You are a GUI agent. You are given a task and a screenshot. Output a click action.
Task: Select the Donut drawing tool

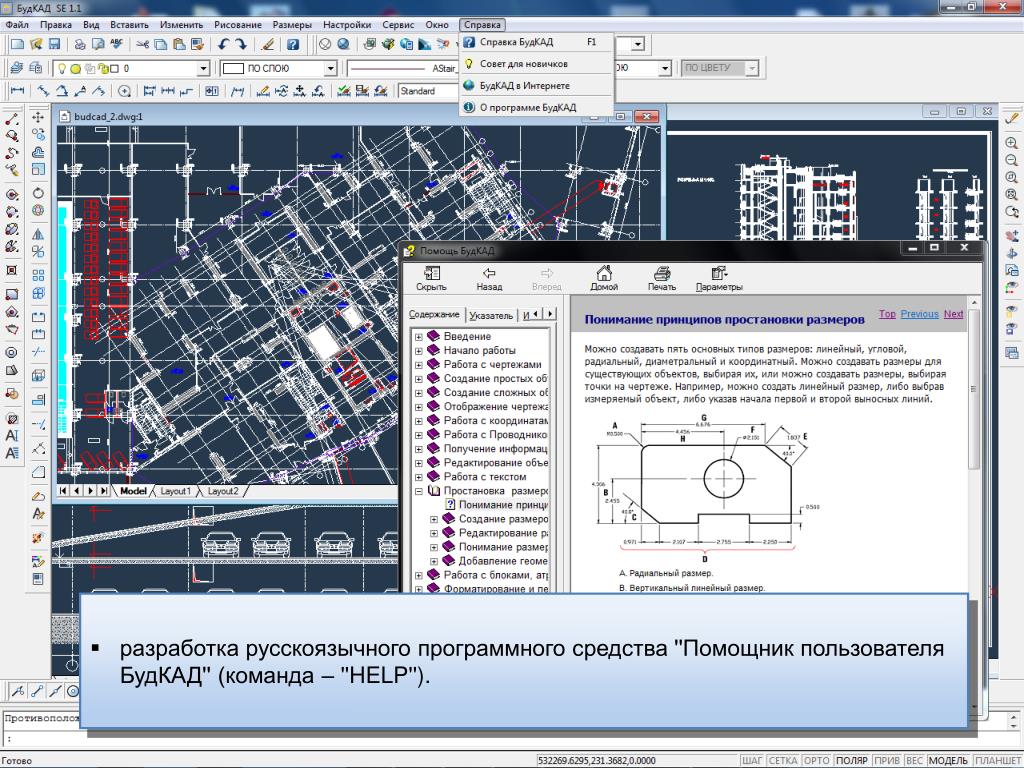(12, 353)
